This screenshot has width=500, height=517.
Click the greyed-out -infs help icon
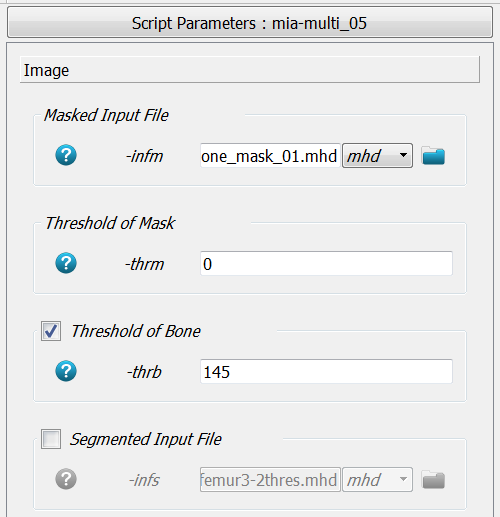66,479
